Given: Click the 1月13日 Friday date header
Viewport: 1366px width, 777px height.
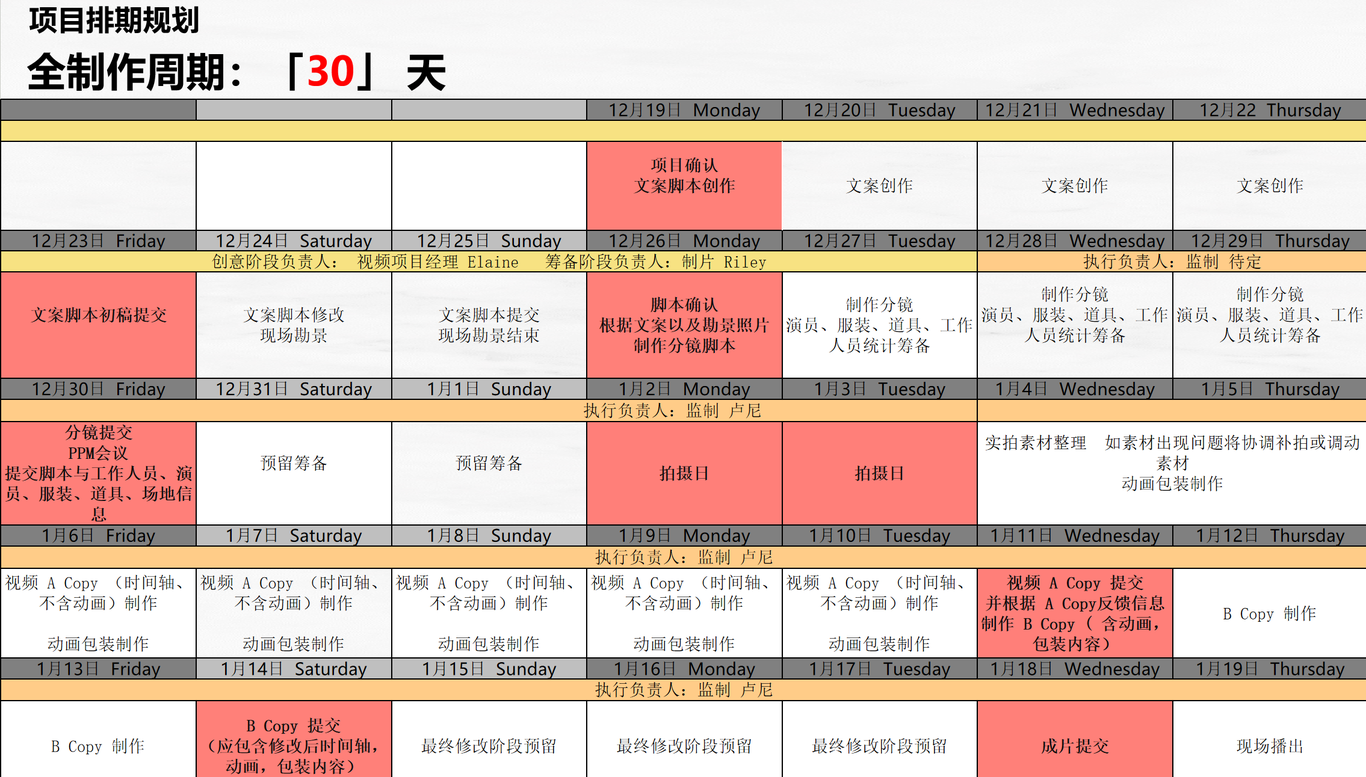Looking at the screenshot, I should click(x=98, y=669).
